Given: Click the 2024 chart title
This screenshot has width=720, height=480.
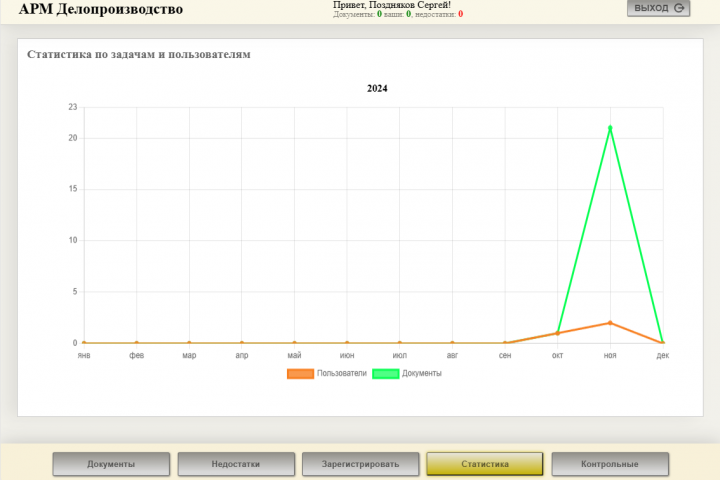Looking at the screenshot, I should click(377, 89).
